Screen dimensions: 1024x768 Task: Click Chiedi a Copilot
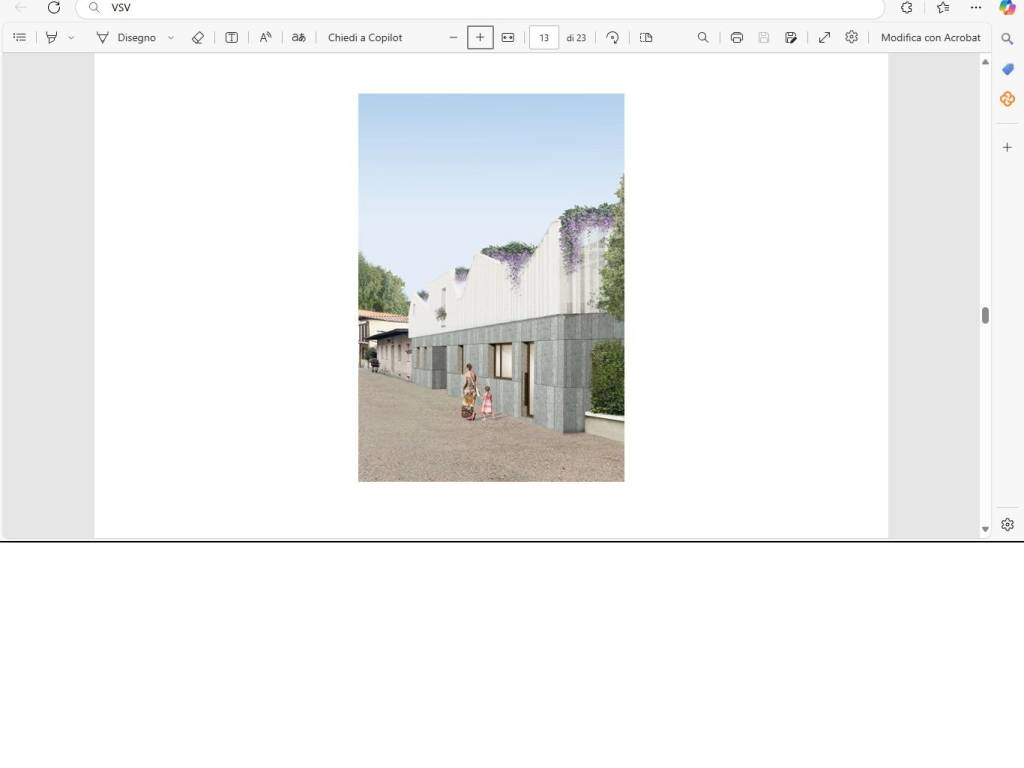coord(365,37)
